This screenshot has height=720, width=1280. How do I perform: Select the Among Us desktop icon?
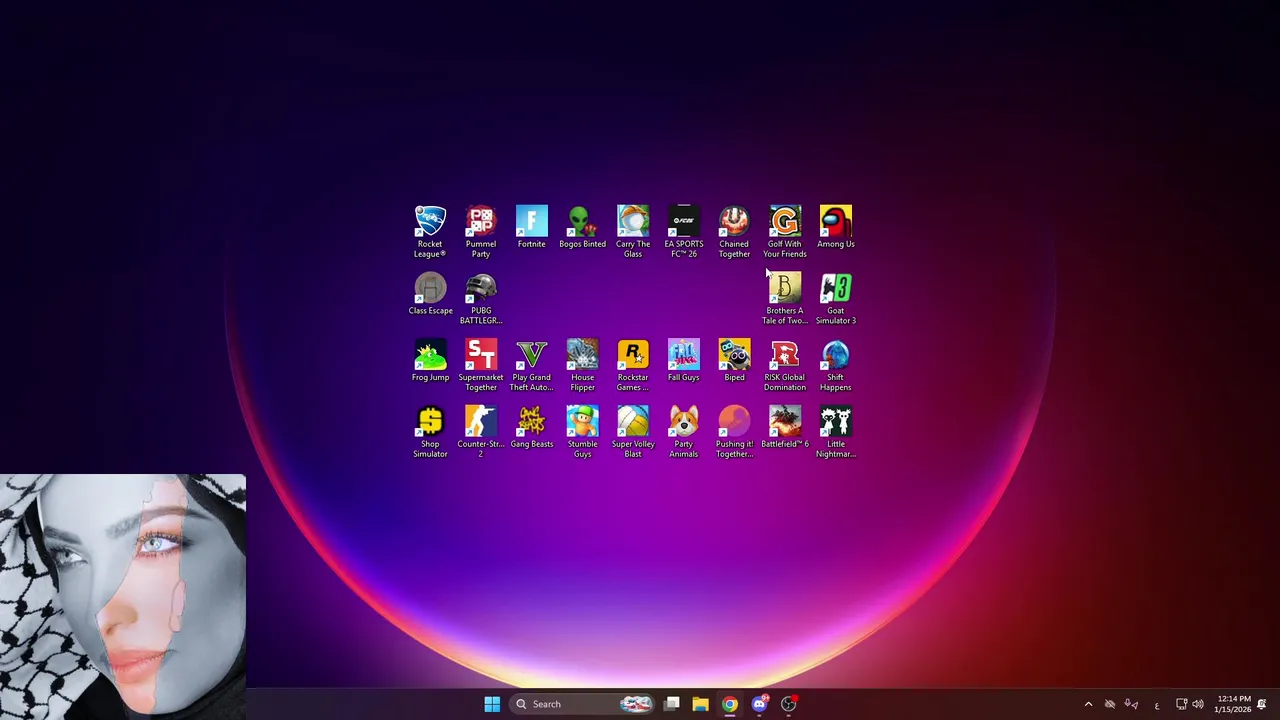tap(836, 228)
